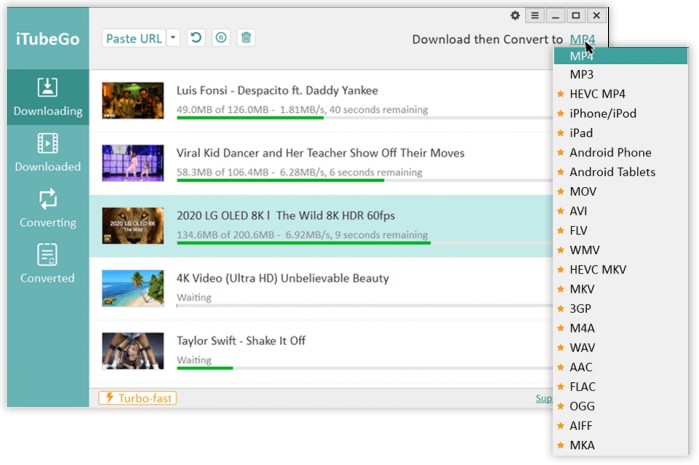Viewport: 699px width, 465px height.
Task: Choose iPhone/iPod format
Action: (620, 114)
